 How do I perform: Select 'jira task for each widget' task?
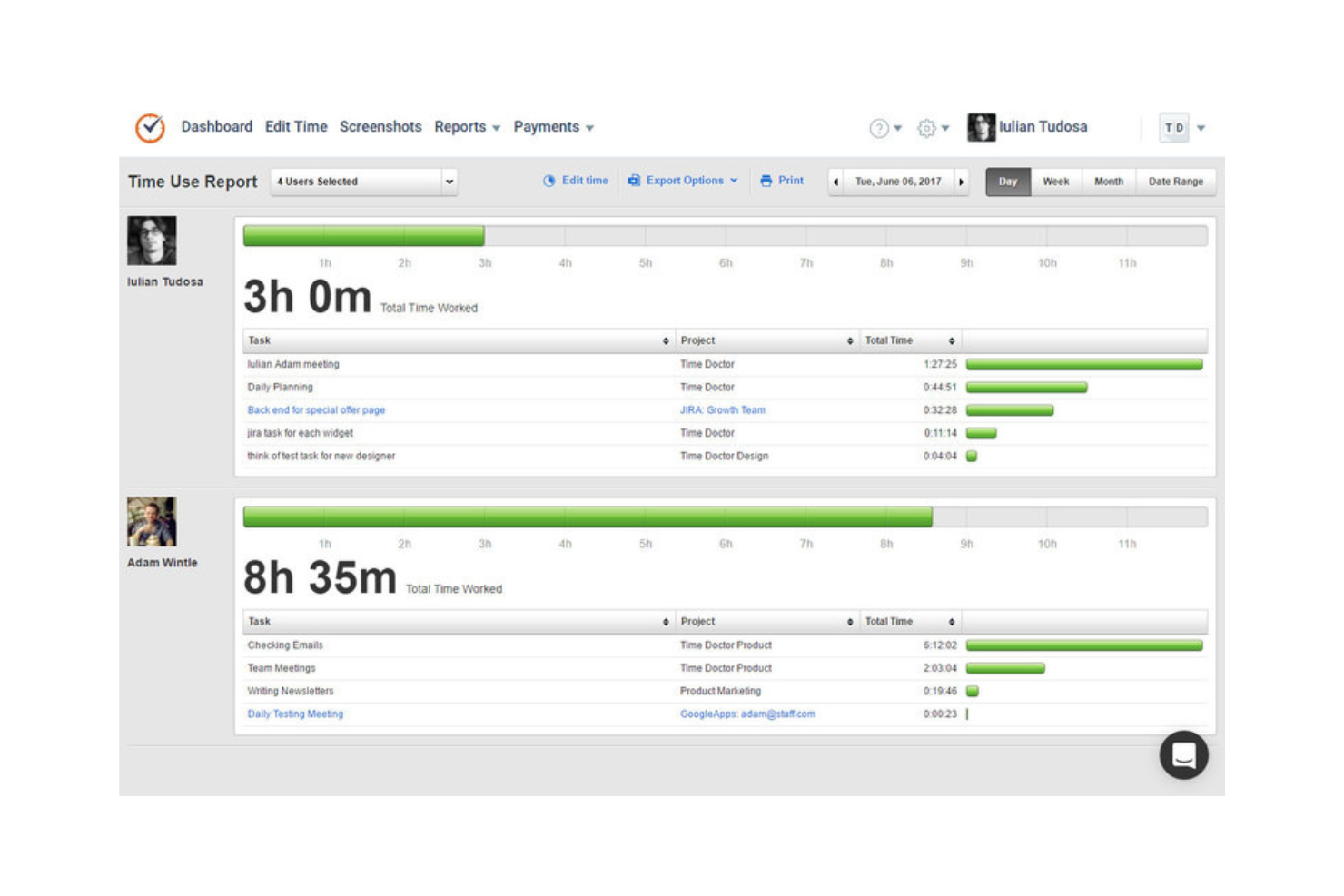300,434
